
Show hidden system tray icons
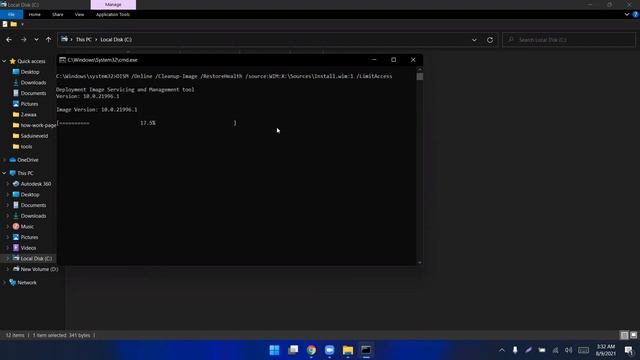[x=502, y=350]
